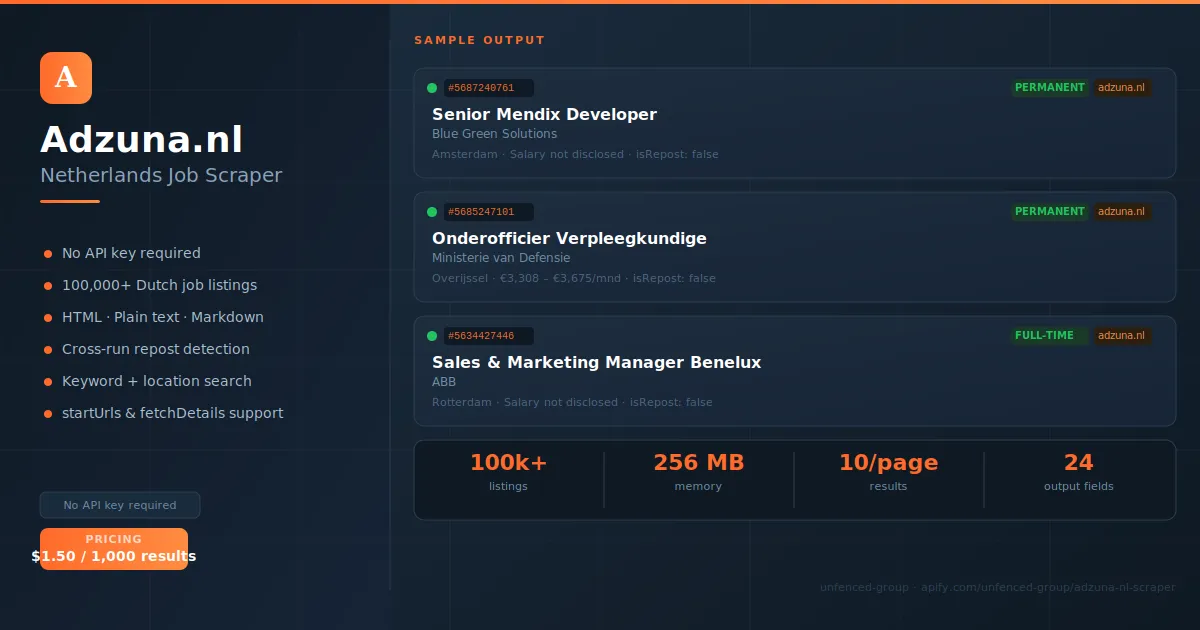The height and width of the screenshot is (630, 1200).
Task: Click the adzuna.nl source badge on the top card
Action: coord(1122,87)
